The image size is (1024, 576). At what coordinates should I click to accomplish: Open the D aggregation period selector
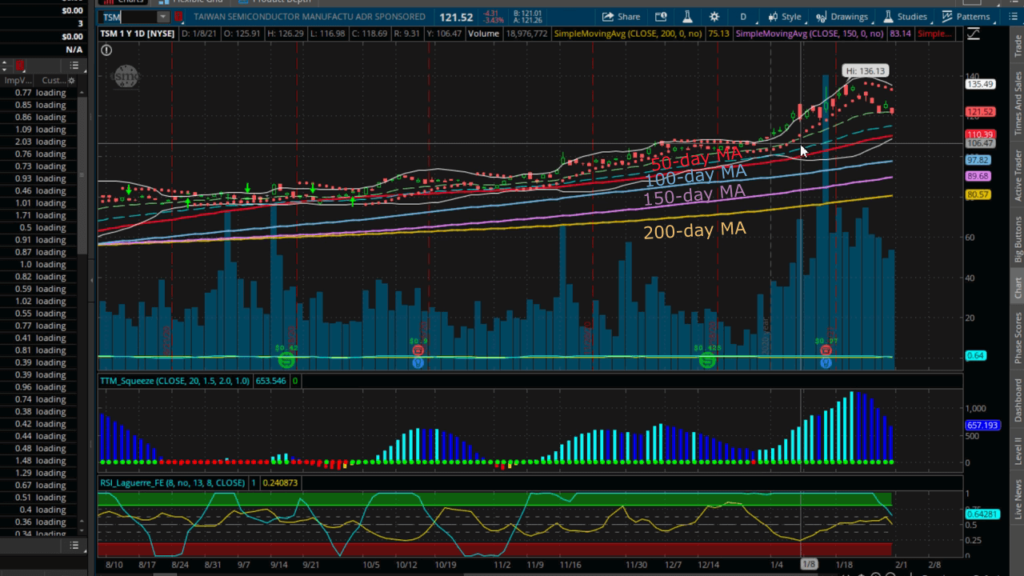[x=743, y=16]
